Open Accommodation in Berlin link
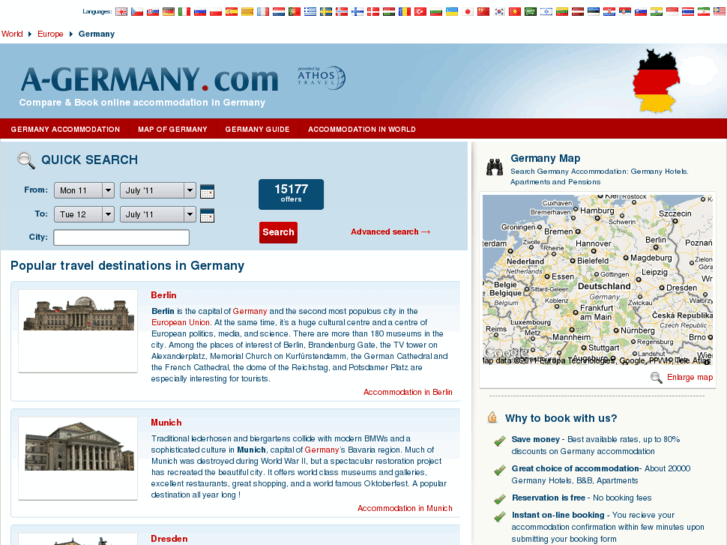This screenshot has width=727, height=545. (408, 392)
